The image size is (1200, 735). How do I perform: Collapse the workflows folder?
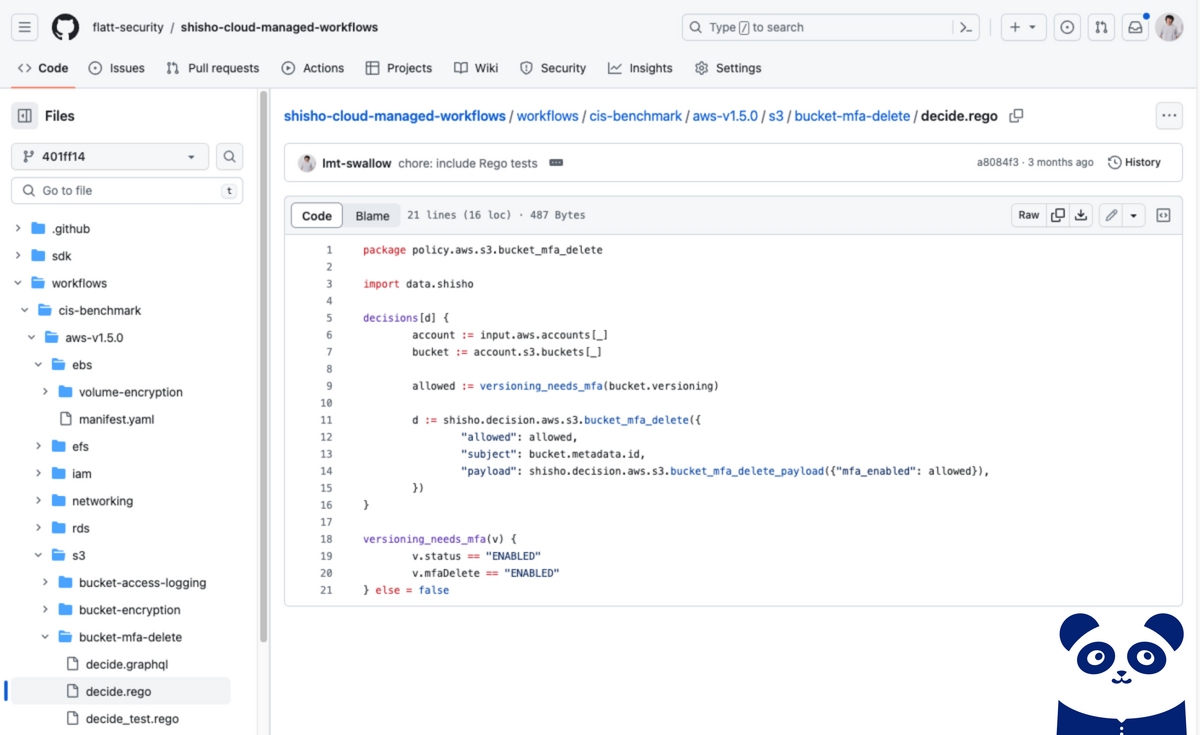point(18,283)
